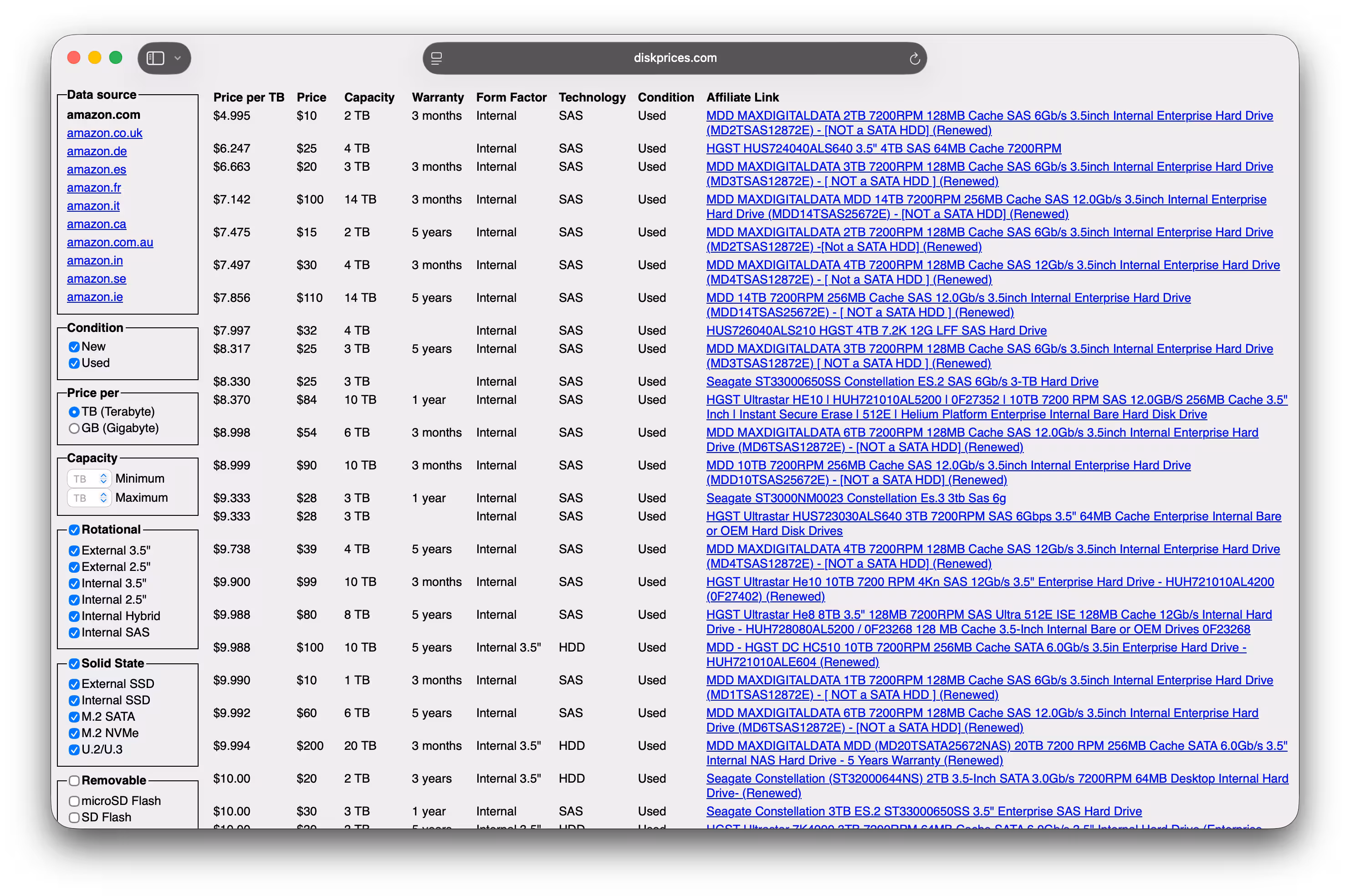Click the page reload icon
1350x896 pixels.
(914, 58)
